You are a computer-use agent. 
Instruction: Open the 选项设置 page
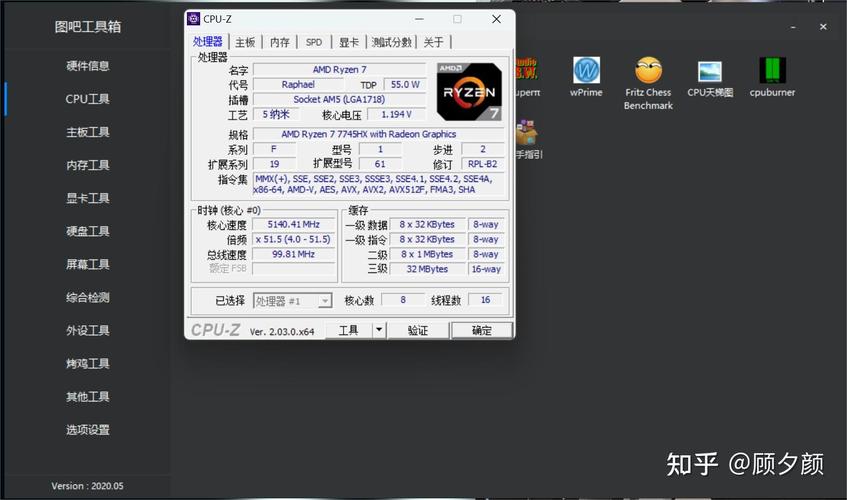point(88,429)
